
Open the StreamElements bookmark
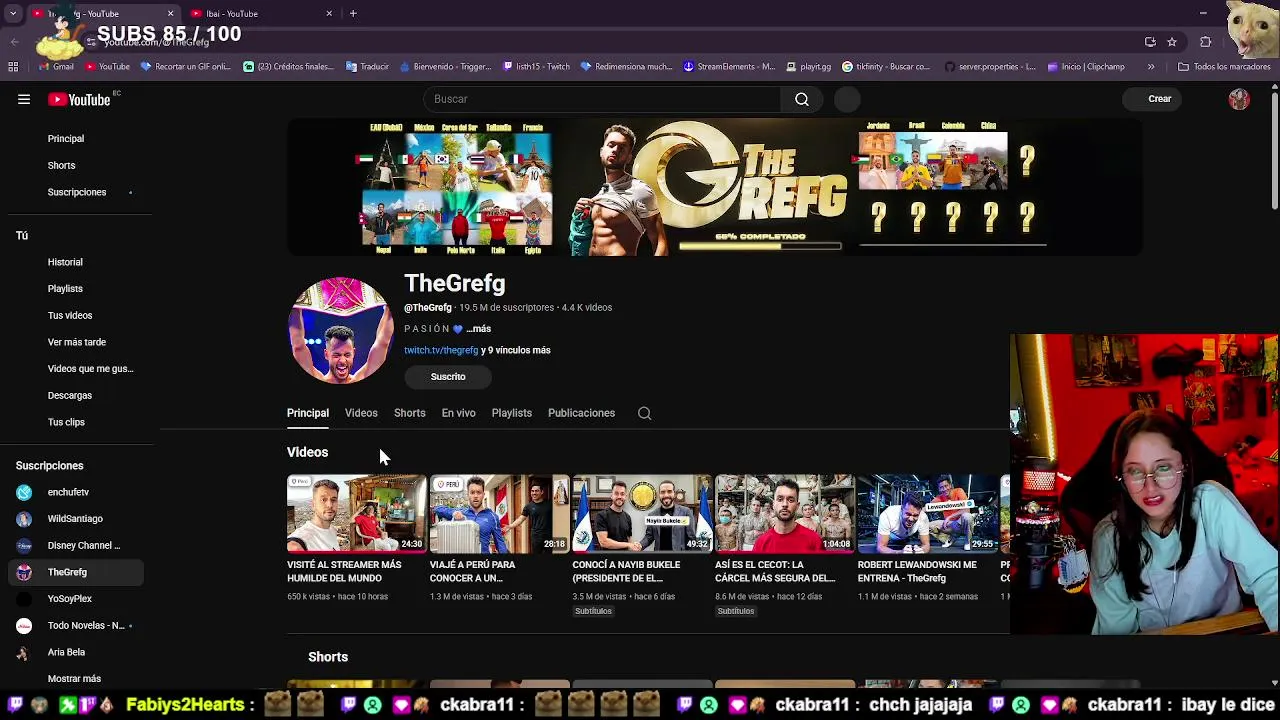[x=729, y=67]
